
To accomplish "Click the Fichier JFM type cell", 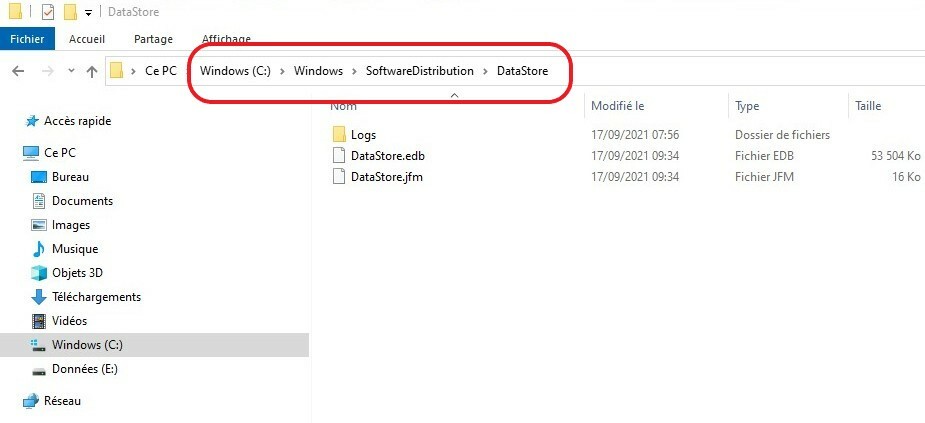I will coord(764,176).
